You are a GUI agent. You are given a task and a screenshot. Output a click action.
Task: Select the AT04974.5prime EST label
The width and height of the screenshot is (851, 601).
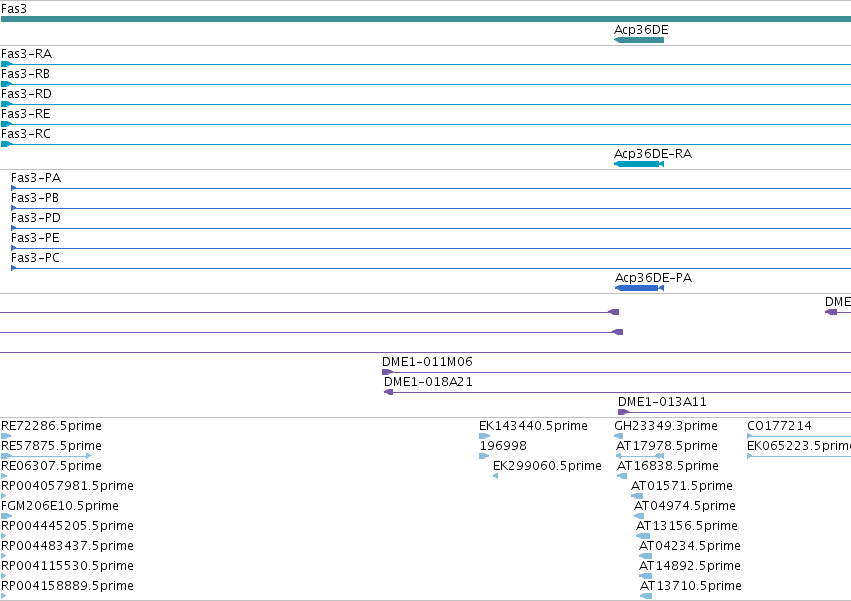coord(685,506)
